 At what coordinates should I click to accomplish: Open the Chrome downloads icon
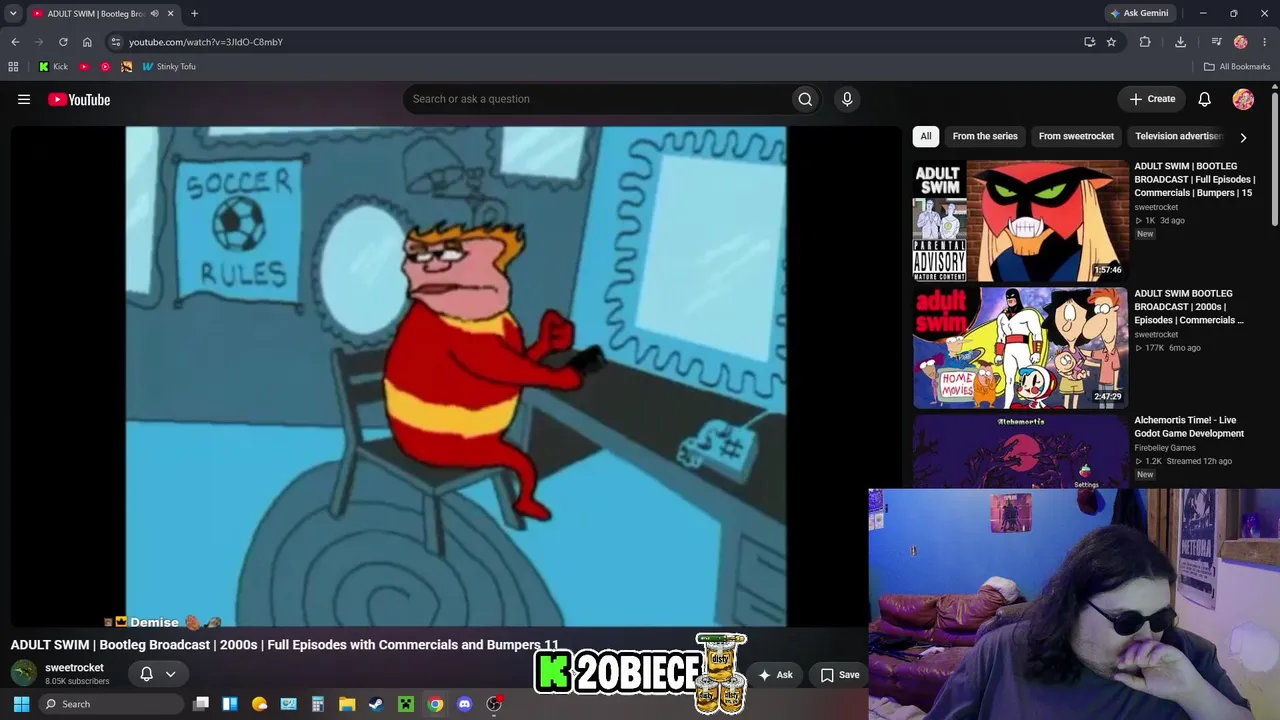click(1180, 42)
